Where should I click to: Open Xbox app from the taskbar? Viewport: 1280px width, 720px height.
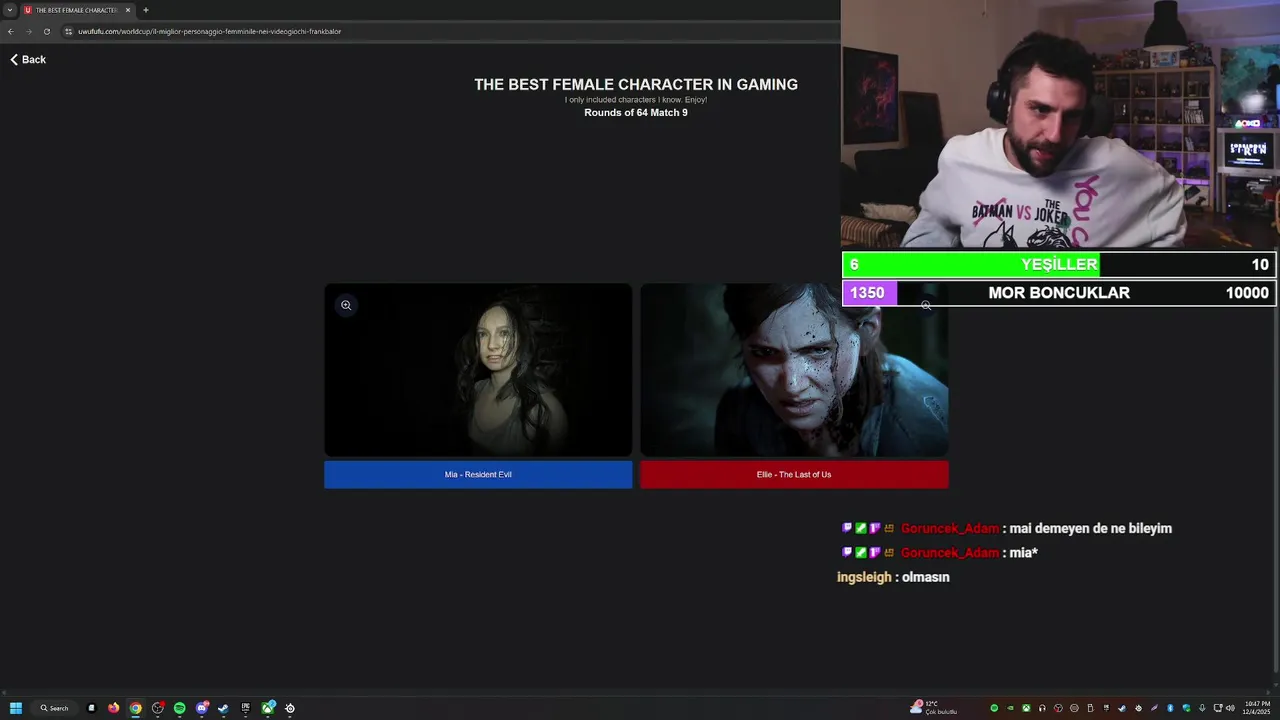pos(268,708)
